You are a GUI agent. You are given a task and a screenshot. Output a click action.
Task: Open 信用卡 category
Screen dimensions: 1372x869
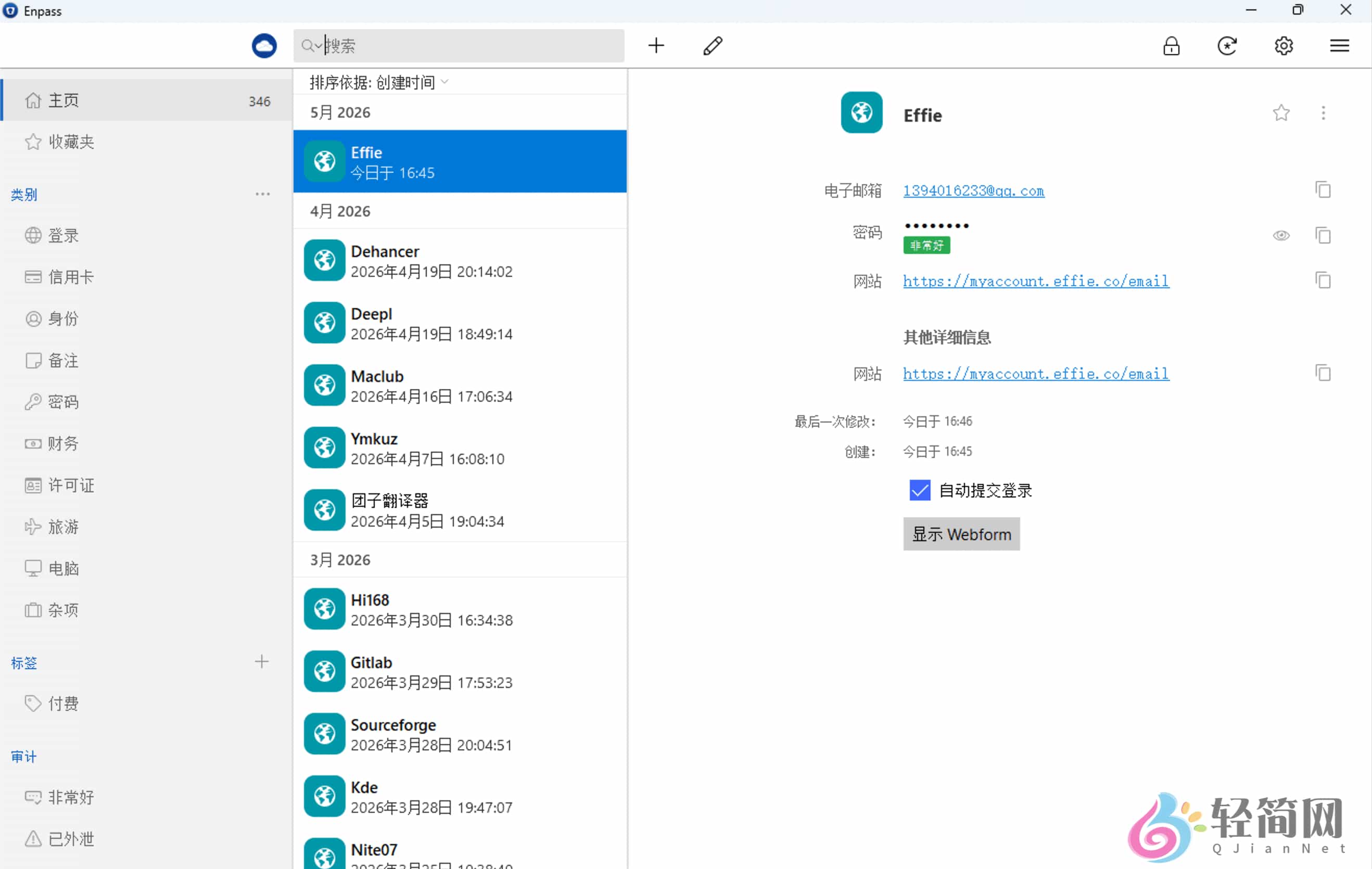click(x=146, y=277)
